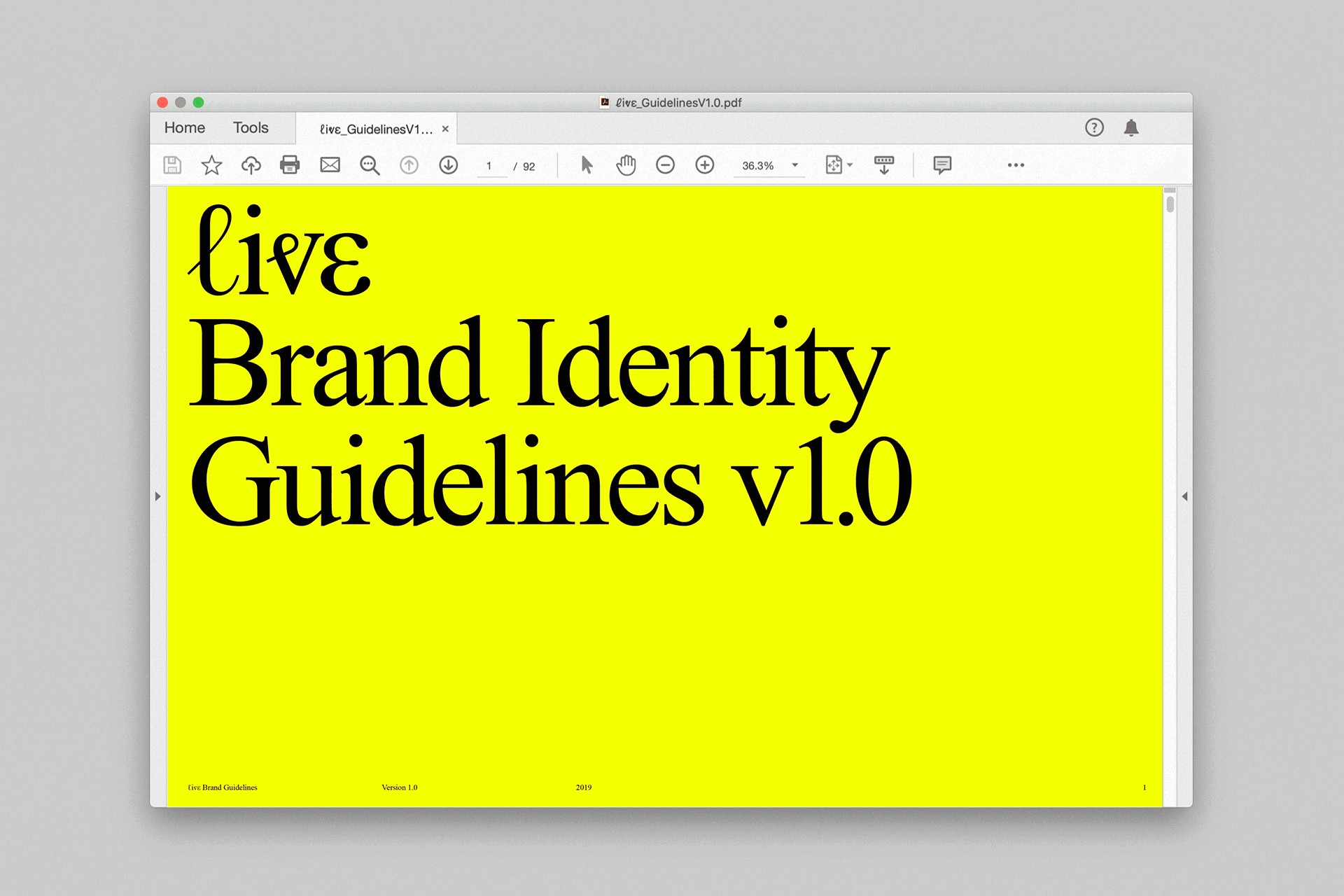This screenshot has height=896, width=1344.
Task: Zoom out with minus button
Action: point(665,165)
